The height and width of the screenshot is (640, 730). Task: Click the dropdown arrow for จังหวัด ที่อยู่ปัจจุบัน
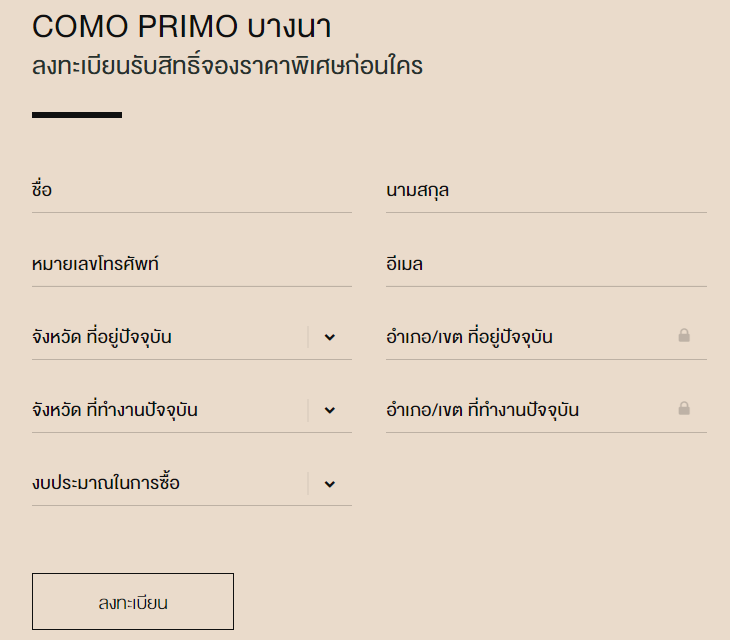(x=330, y=337)
